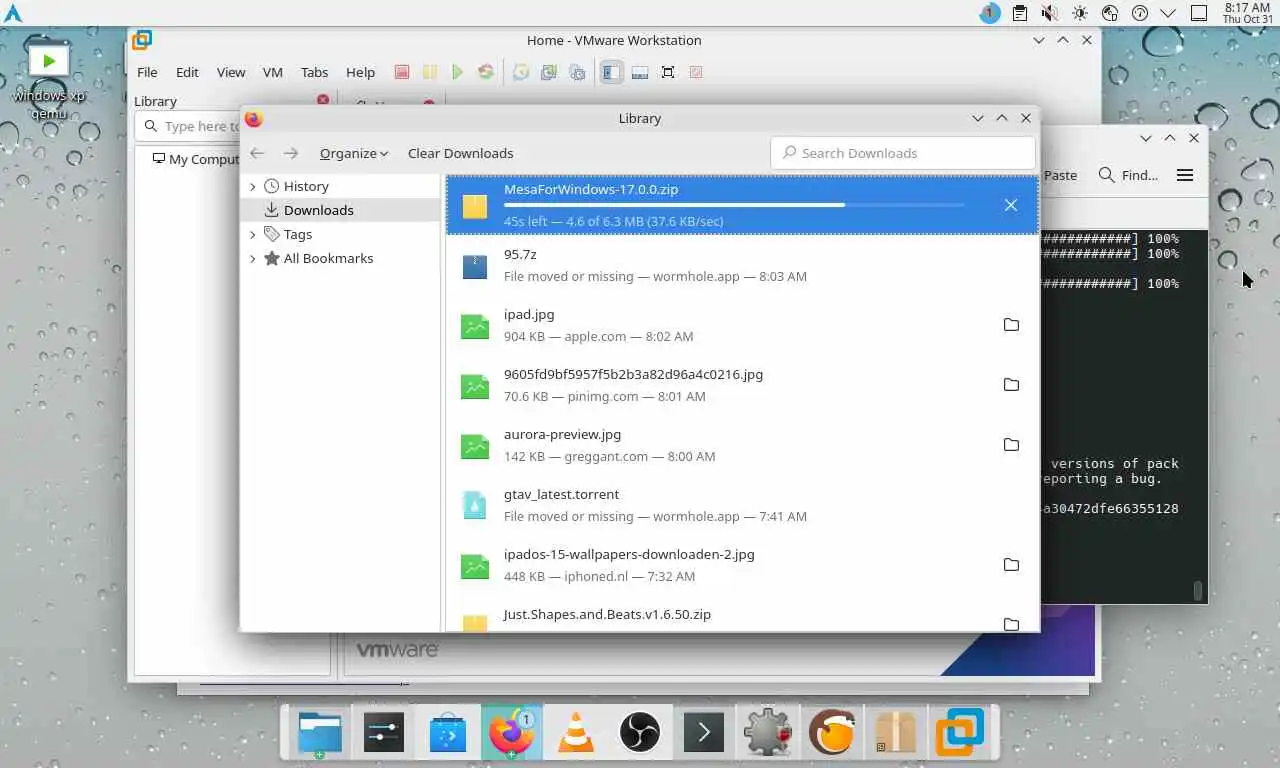Open software store icon in dock
The width and height of the screenshot is (1280, 768).
[x=448, y=734]
